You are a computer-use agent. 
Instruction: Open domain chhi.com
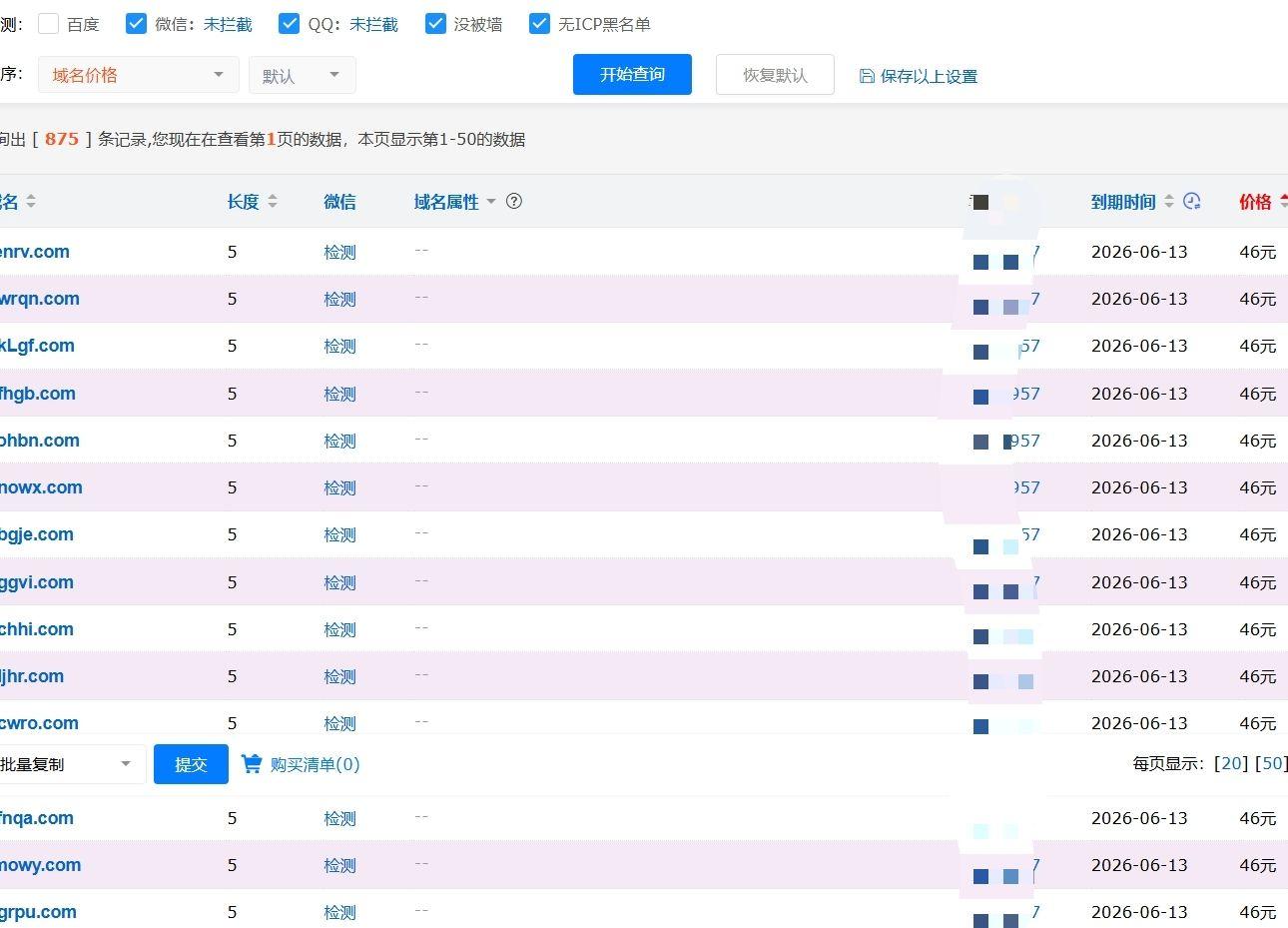pos(37,629)
